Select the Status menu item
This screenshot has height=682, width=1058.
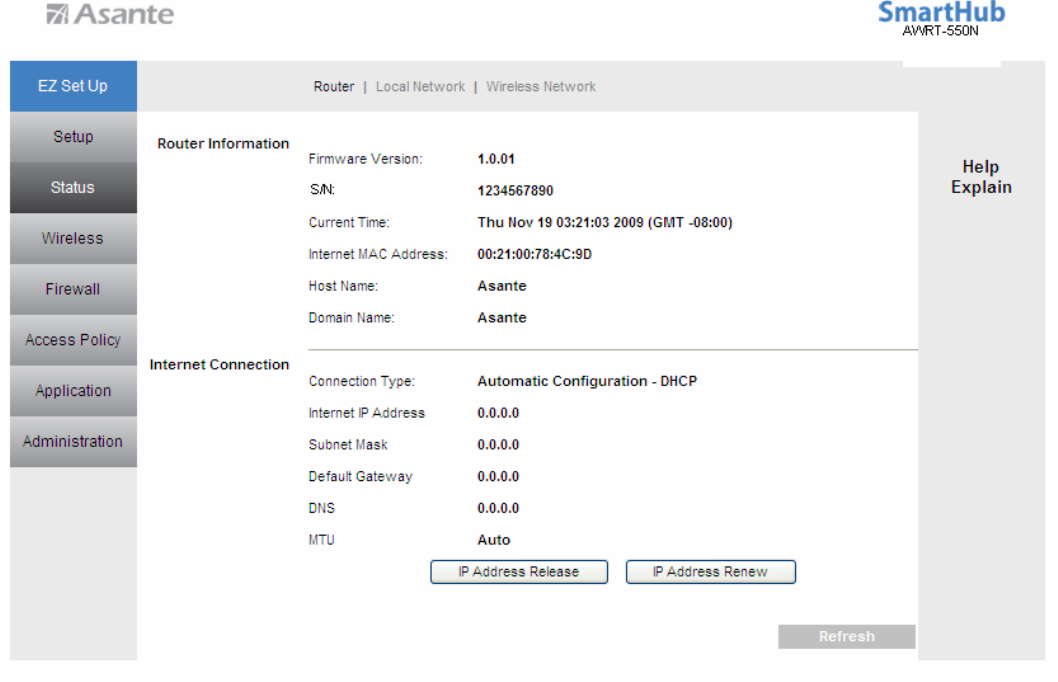73,188
